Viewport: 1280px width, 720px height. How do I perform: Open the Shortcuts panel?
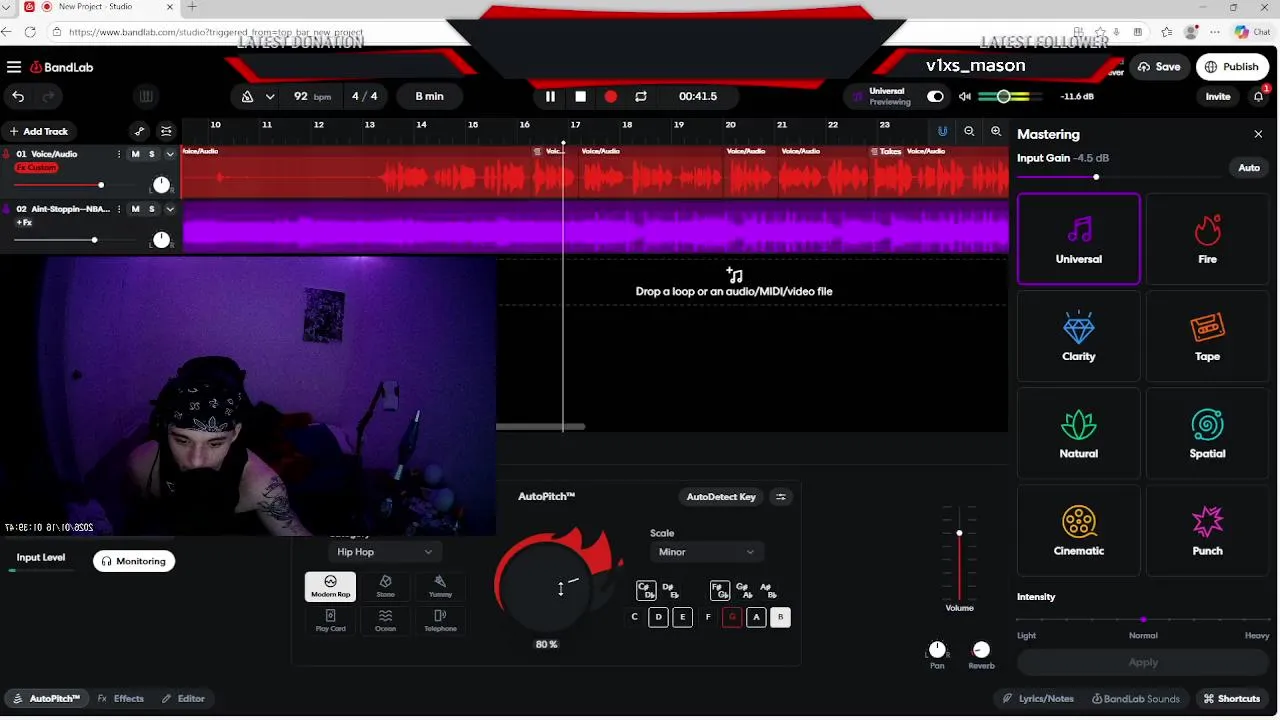pyautogui.click(x=1232, y=699)
